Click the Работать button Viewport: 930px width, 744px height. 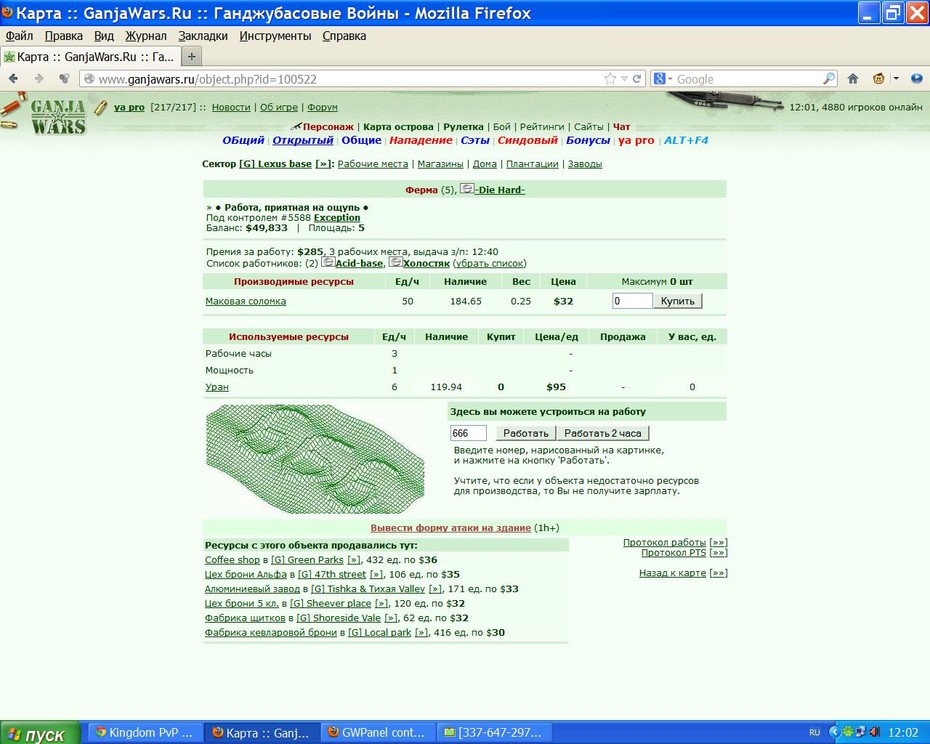(525, 433)
